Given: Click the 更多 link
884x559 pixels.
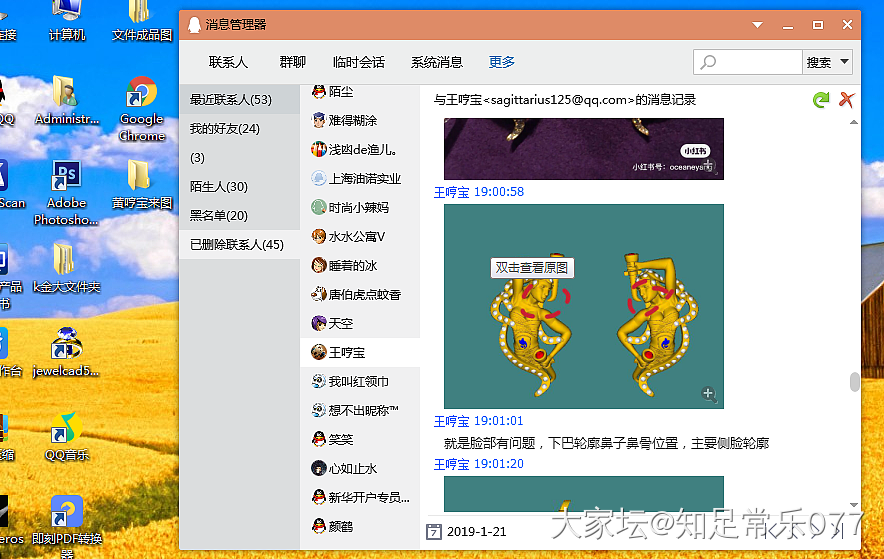Looking at the screenshot, I should point(502,62).
